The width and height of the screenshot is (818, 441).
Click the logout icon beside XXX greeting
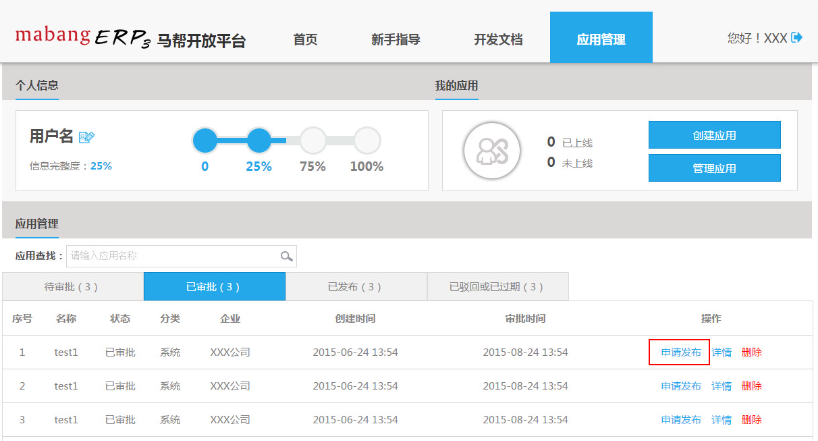797,38
